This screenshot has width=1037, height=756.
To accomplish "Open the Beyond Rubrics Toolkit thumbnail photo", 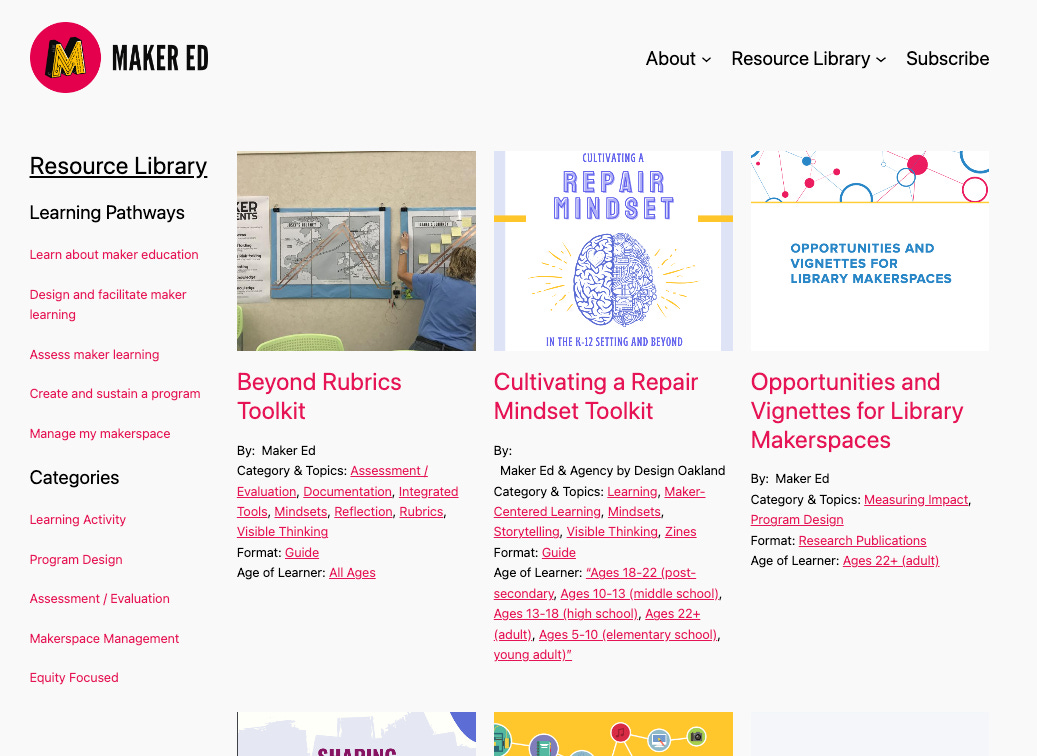I will (x=356, y=251).
